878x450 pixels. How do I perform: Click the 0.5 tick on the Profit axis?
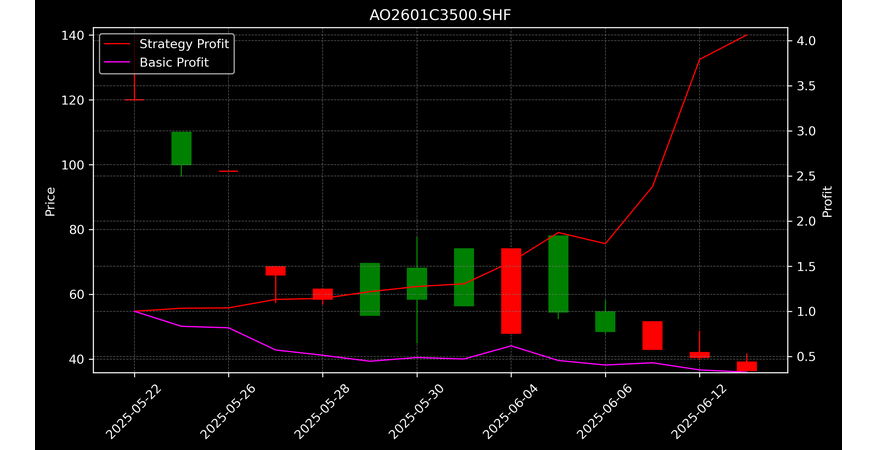[x=805, y=357]
